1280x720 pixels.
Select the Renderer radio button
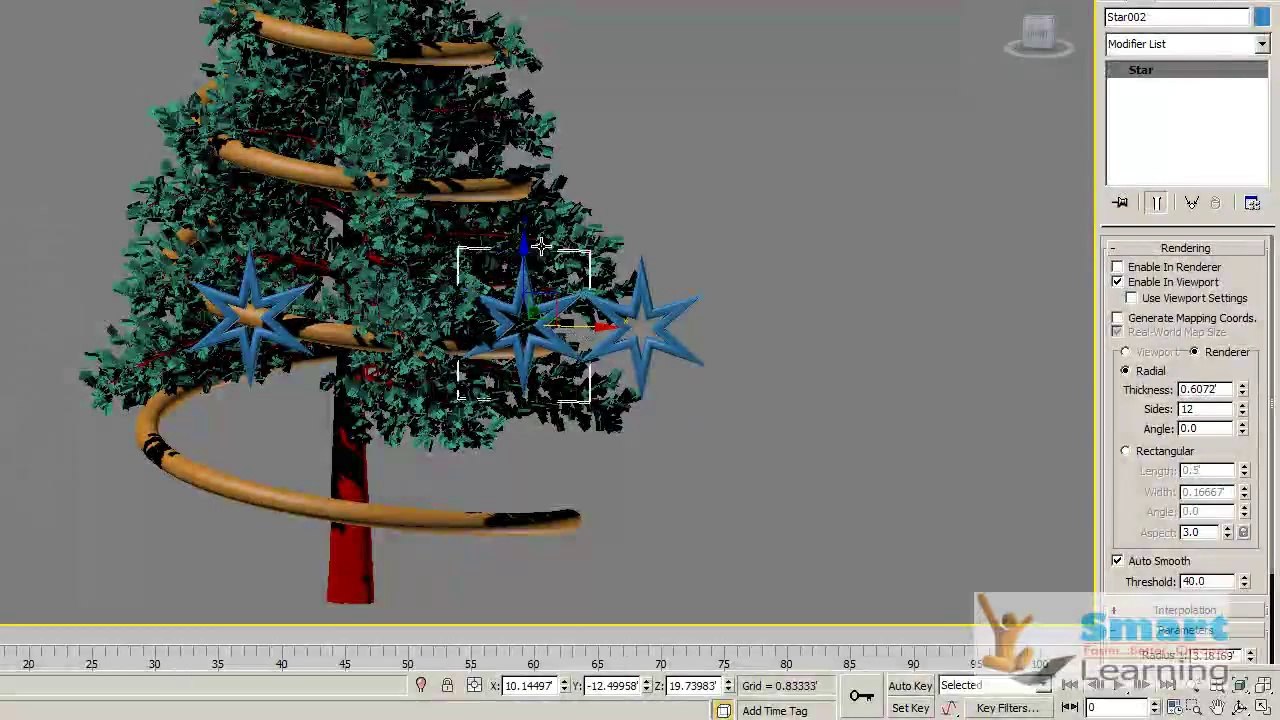coord(1194,352)
